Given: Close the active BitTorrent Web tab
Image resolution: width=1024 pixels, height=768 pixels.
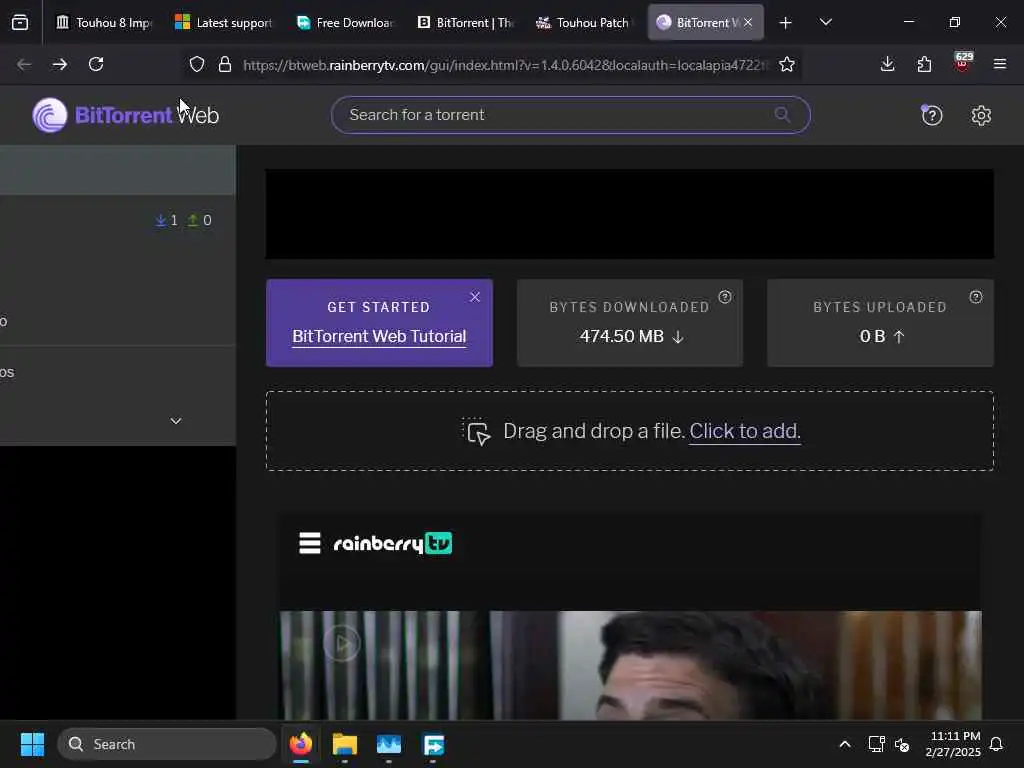Looking at the screenshot, I should tap(748, 23).
